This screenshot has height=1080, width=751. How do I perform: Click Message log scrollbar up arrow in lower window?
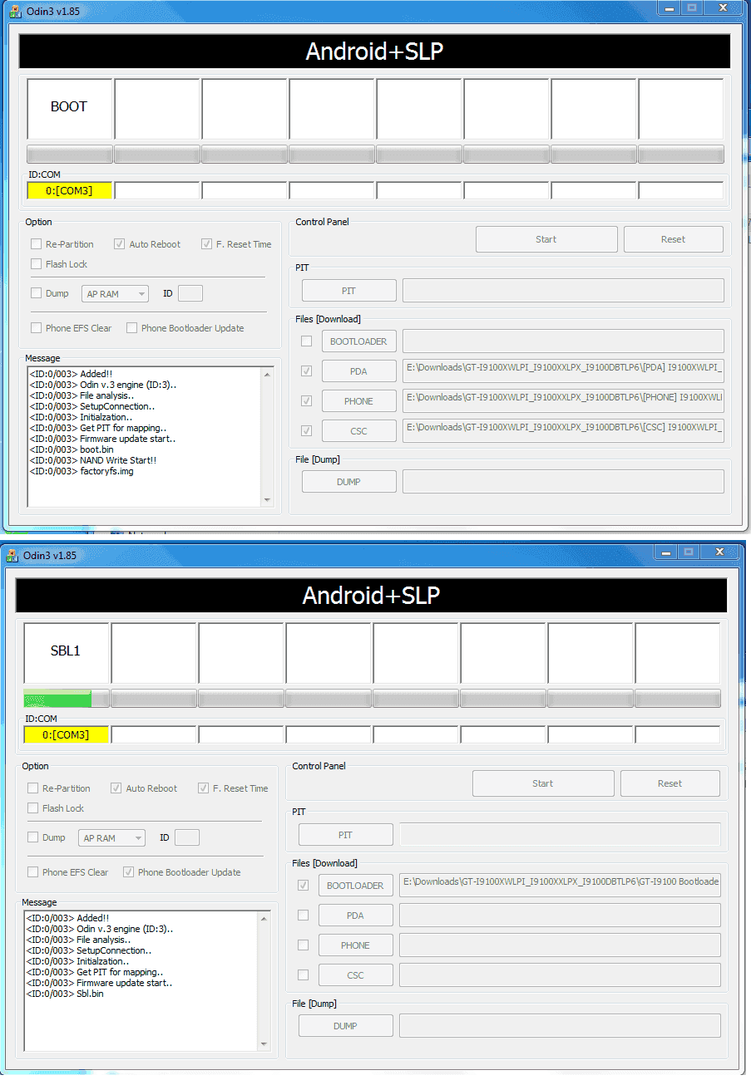pyautogui.click(x=264, y=919)
